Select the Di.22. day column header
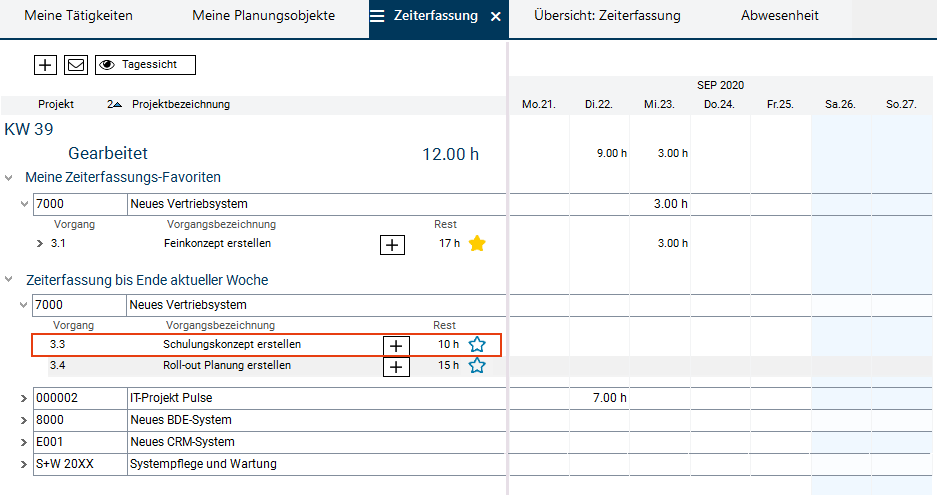This screenshot has width=939, height=495. click(x=598, y=104)
